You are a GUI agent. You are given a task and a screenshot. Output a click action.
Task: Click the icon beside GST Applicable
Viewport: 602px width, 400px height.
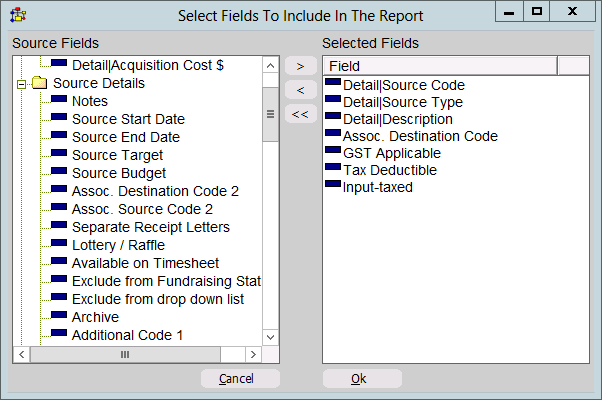(x=333, y=150)
